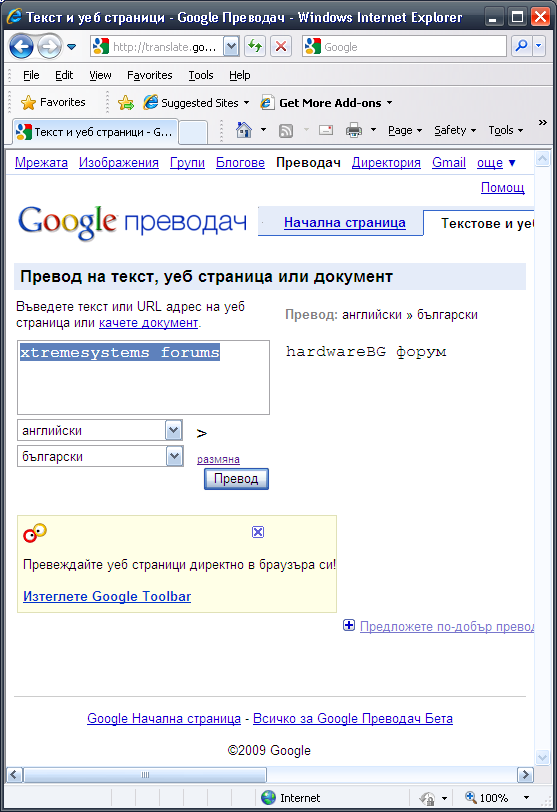Click the качете документ upload link

[x=148, y=323]
